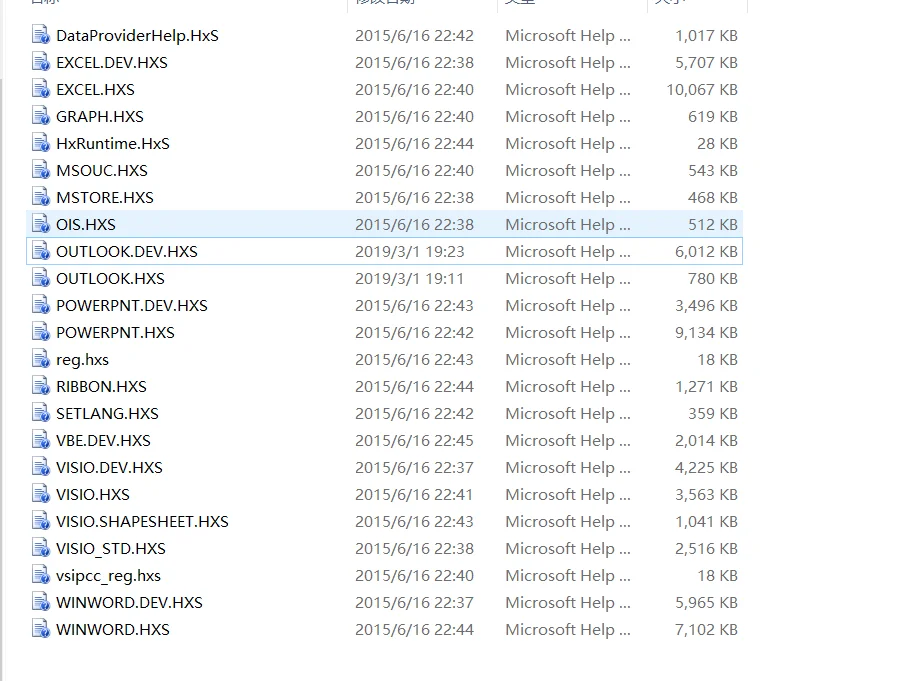Click the icon next to WINWORD.DEV.HXS
The height and width of the screenshot is (681, 920).
[x=40, y=602]
